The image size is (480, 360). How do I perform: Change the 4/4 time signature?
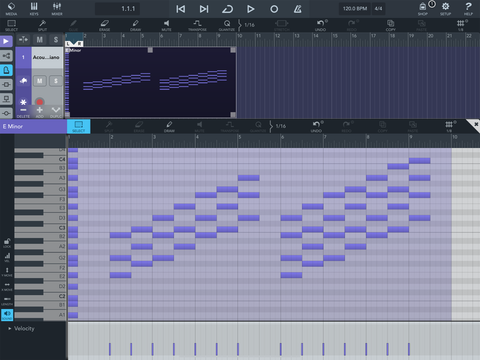click(379, 9)
